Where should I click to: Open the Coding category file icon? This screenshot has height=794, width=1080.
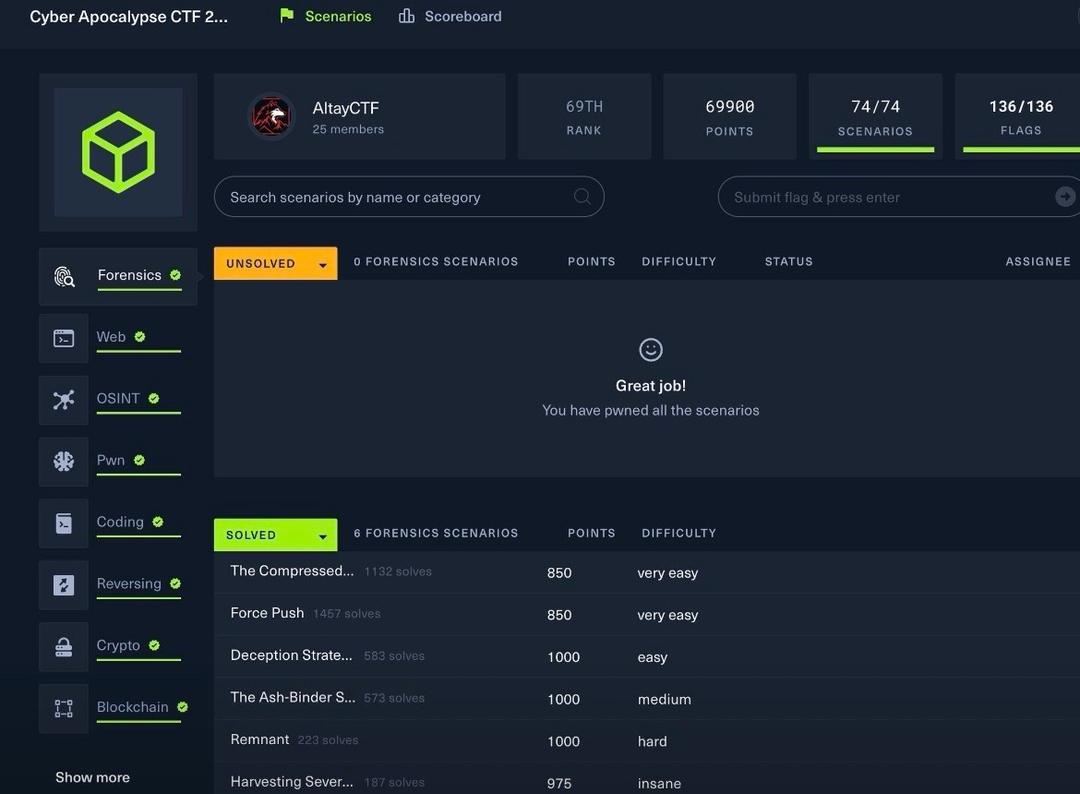[x=63, y=523]
